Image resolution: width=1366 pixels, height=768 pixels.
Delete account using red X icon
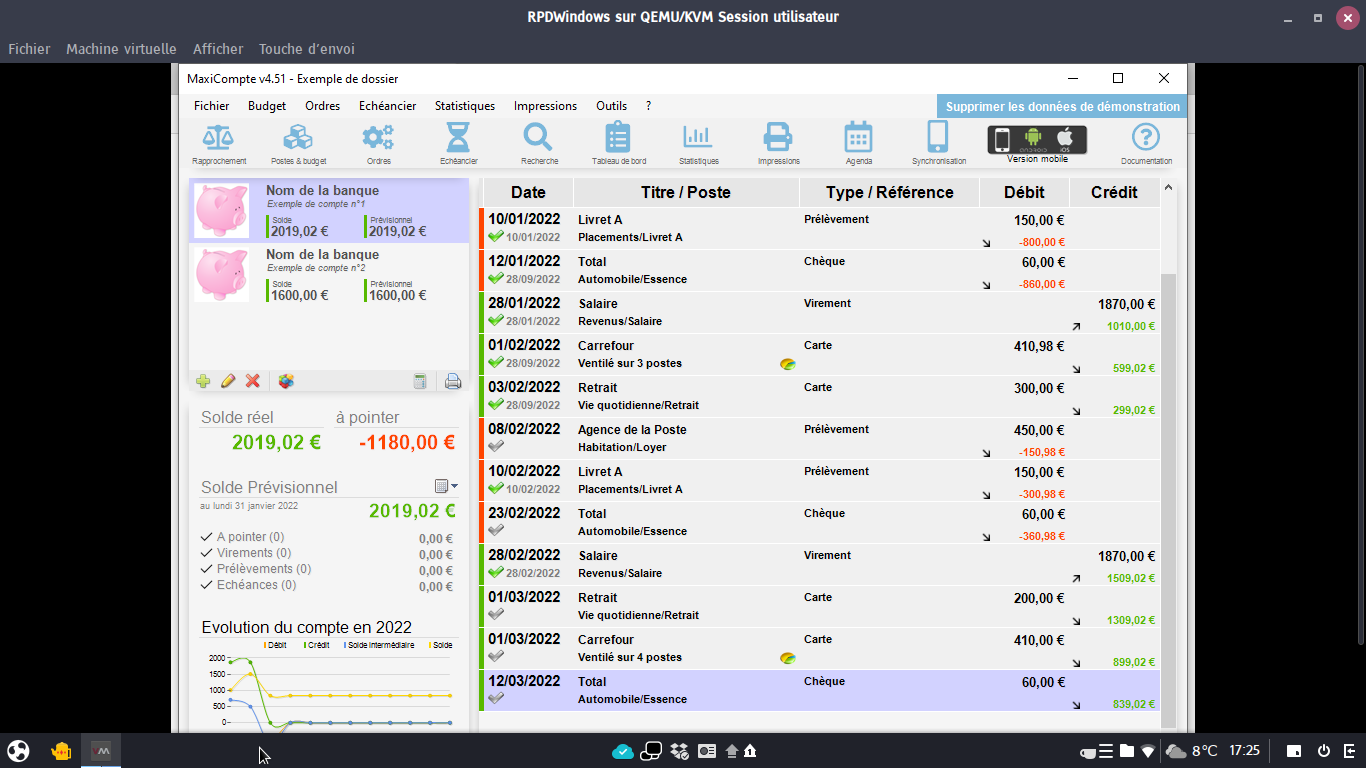(253, 381)
